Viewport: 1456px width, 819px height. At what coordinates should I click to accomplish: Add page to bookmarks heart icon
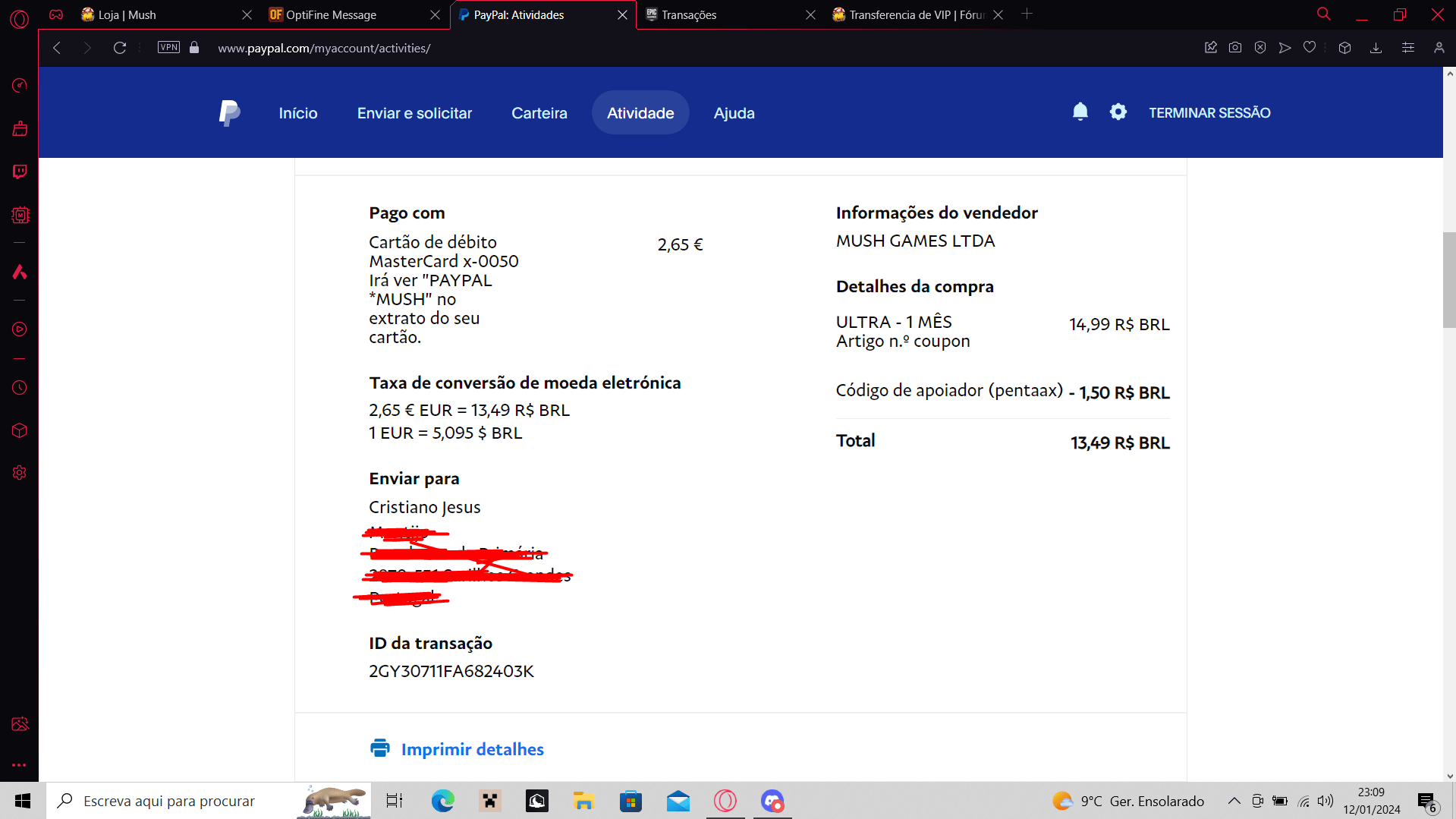coord(1310,48)
